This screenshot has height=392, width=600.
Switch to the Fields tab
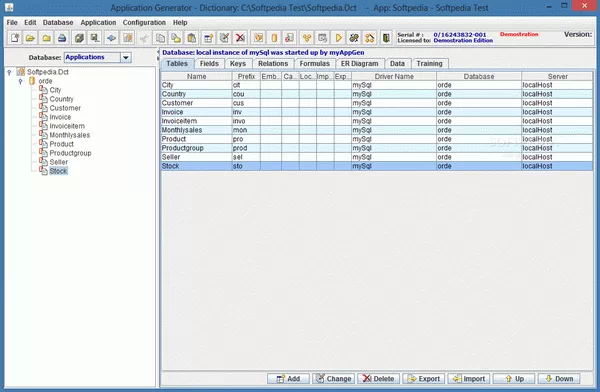[209, 64]
